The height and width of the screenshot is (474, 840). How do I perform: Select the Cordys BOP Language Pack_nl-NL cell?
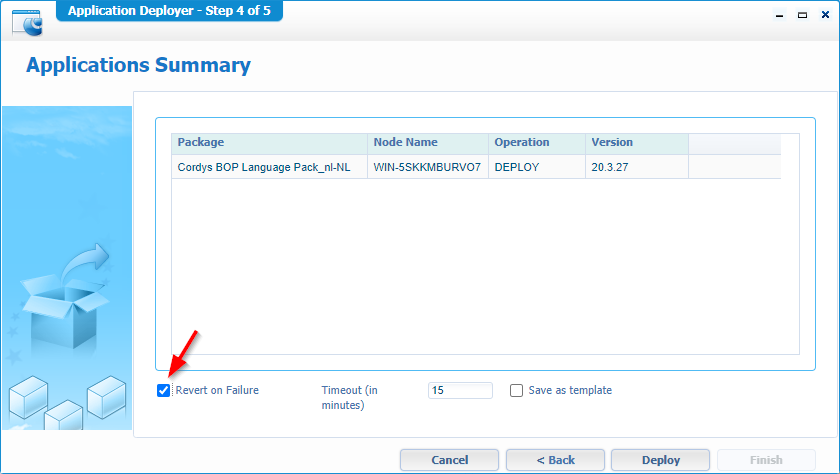269,167
